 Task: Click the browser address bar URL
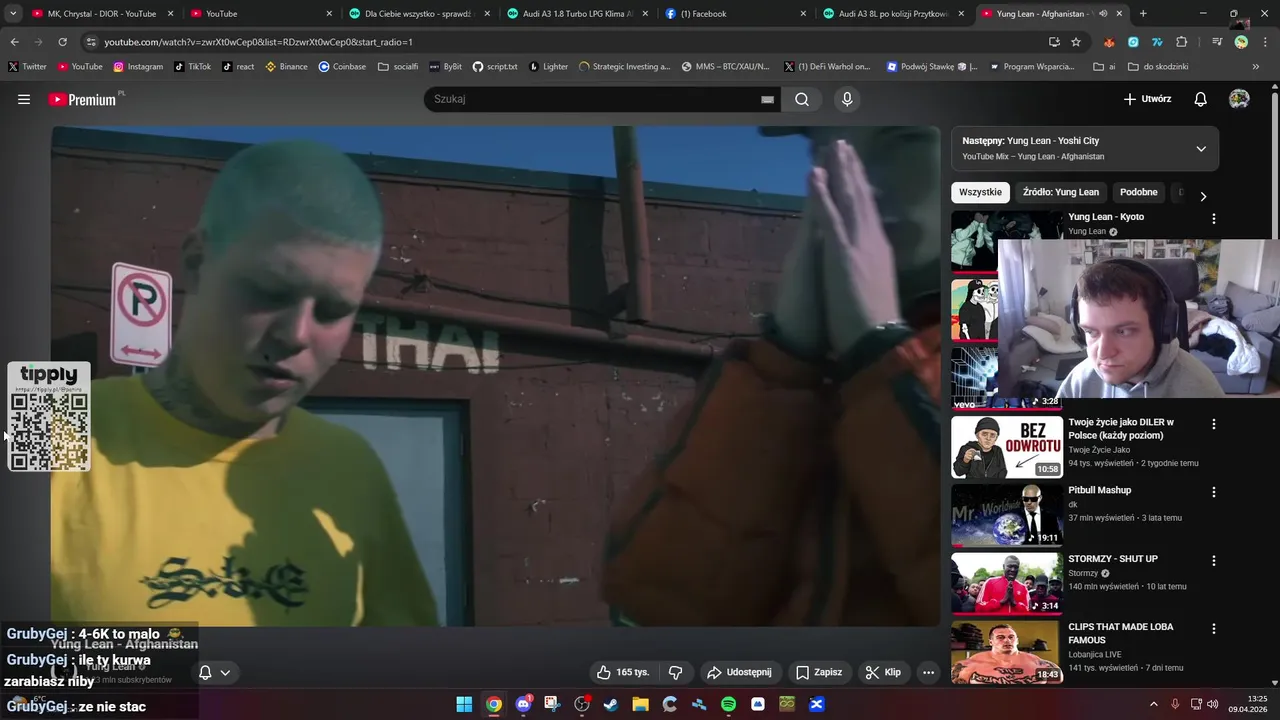258,42
